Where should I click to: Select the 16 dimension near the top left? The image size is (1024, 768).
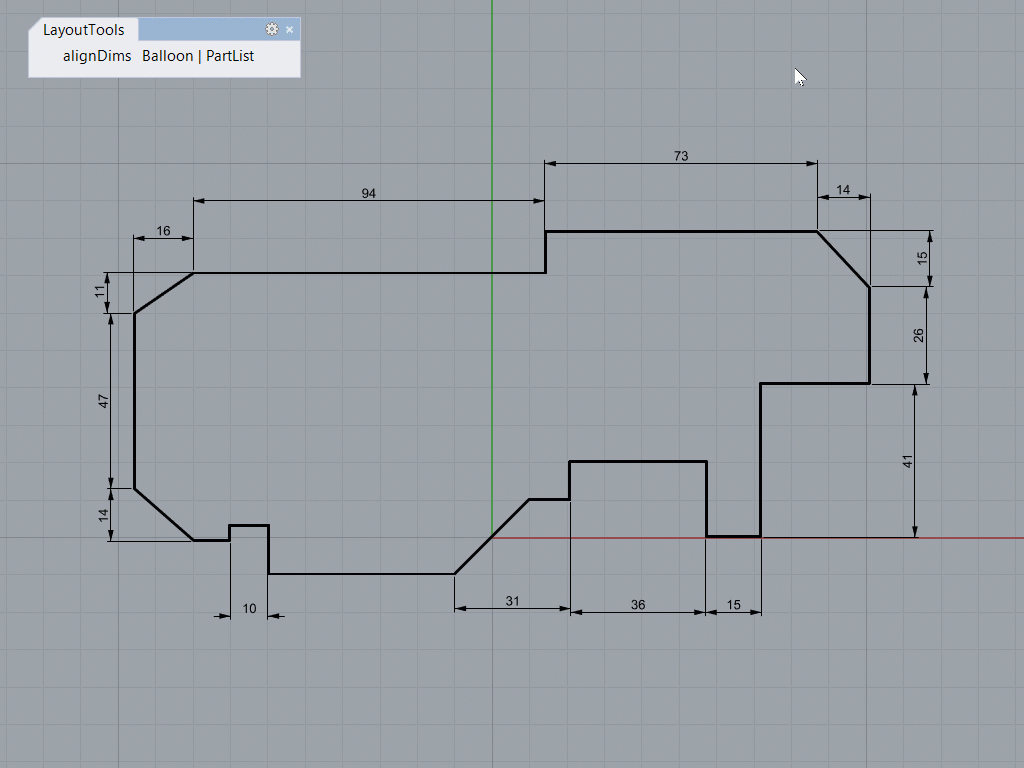[x=163, y=230]
